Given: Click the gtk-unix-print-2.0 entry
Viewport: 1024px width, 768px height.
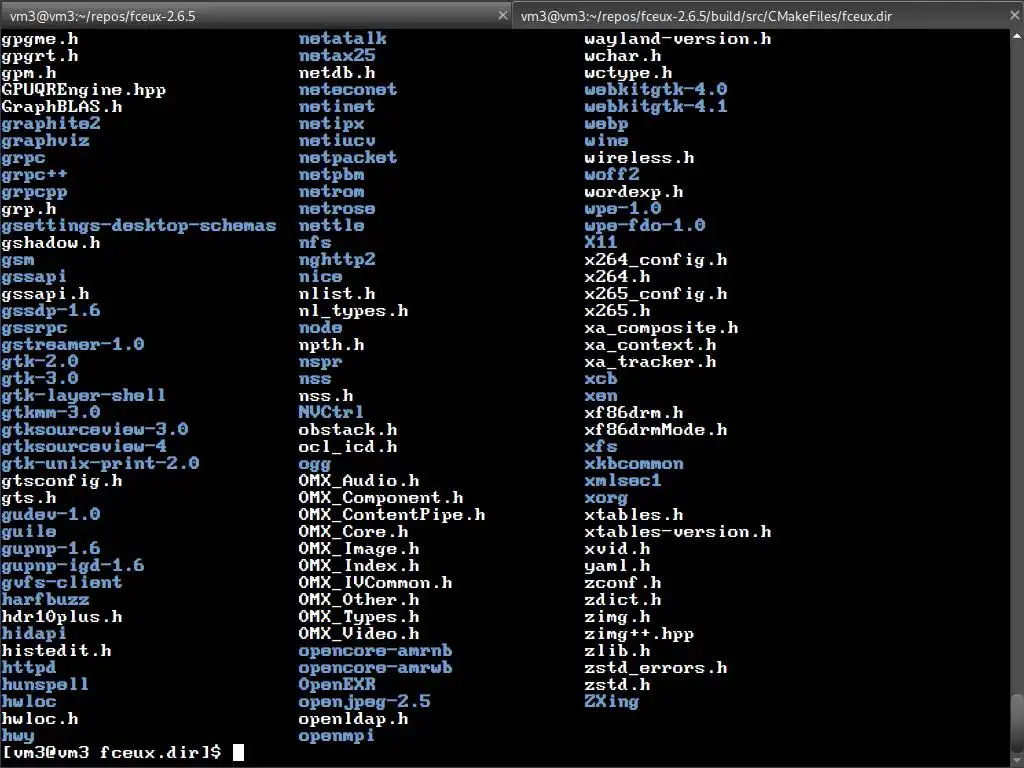Looking at the screenshot, I should [x=100, y=463].
